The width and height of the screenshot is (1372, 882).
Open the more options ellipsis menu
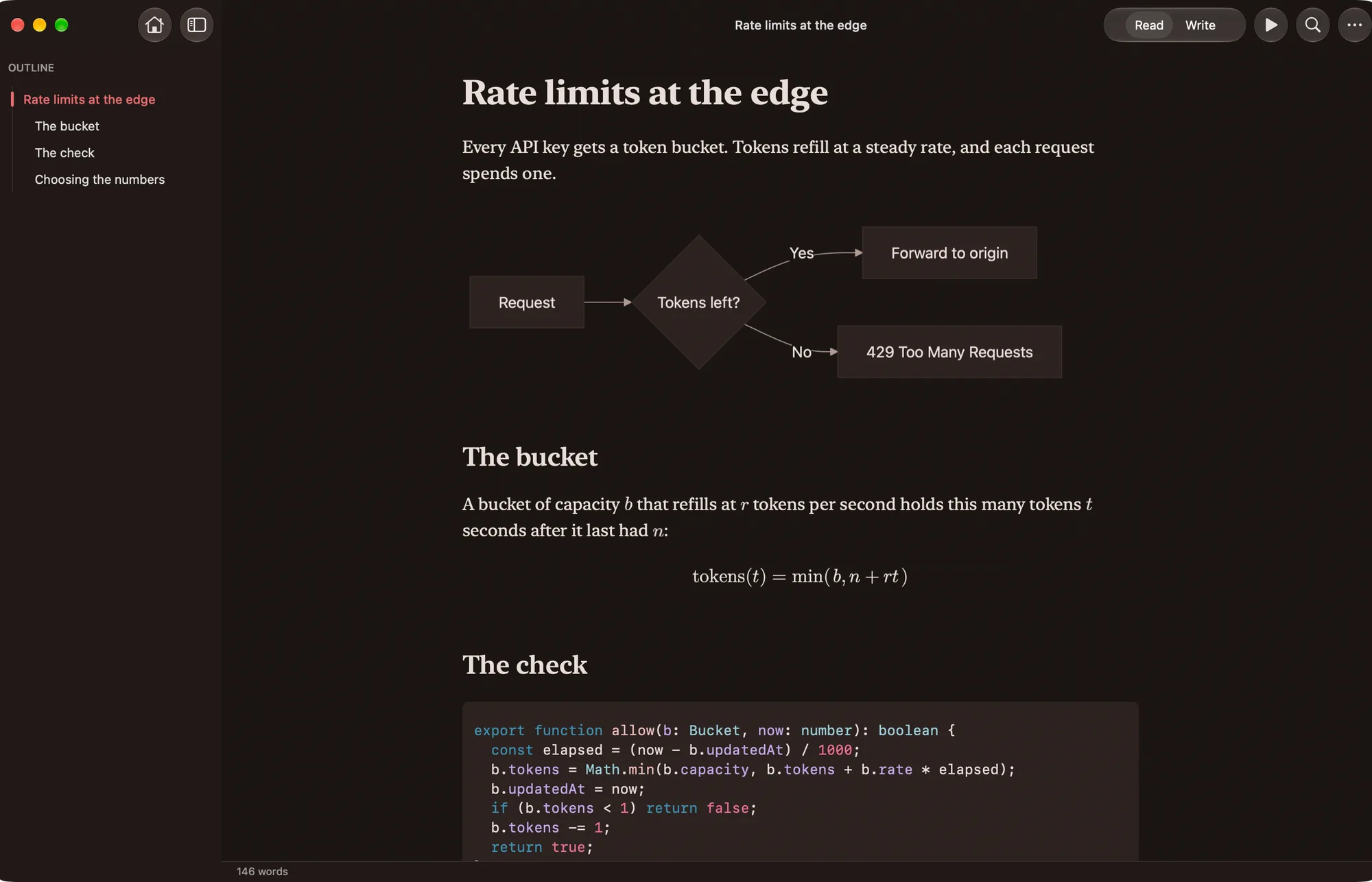[x=1354, y=25]
